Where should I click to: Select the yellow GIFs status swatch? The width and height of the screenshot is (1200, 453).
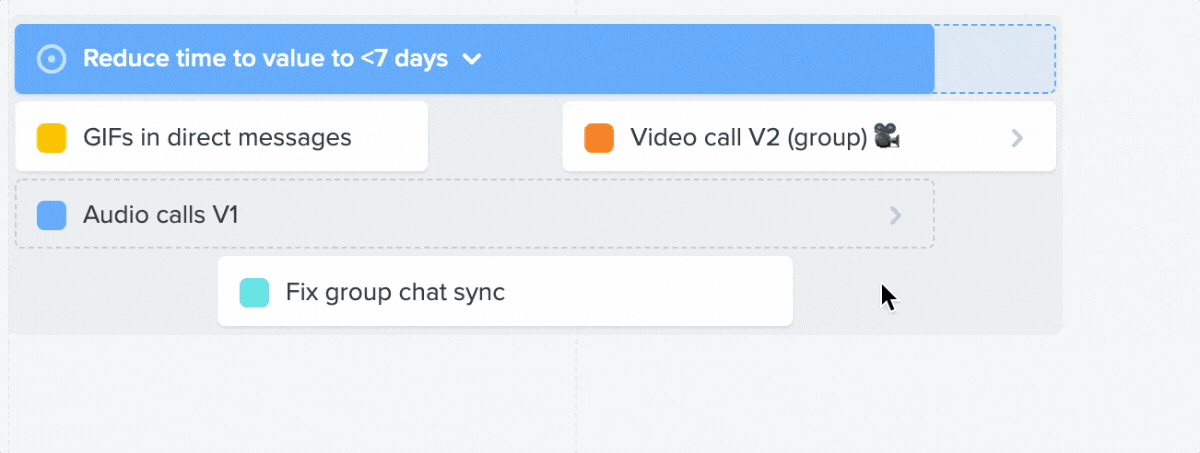click(51, 137)
